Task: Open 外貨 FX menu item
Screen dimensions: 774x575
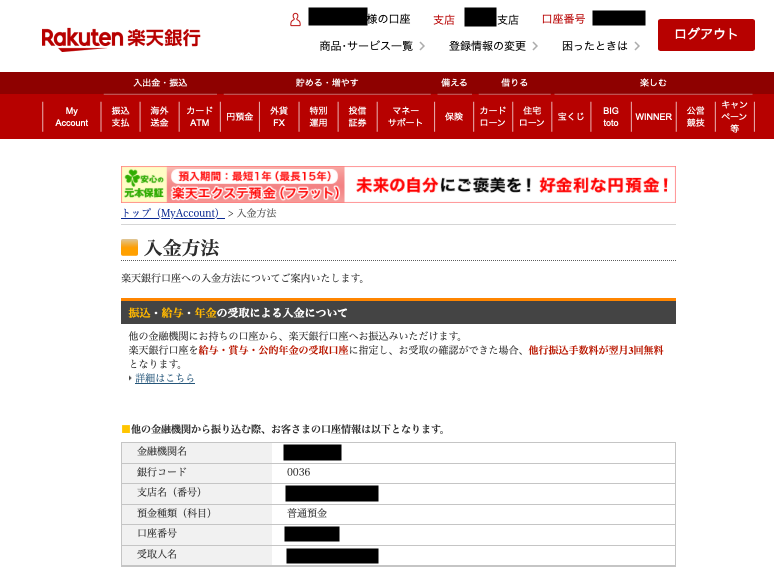Action: point(279,117)
